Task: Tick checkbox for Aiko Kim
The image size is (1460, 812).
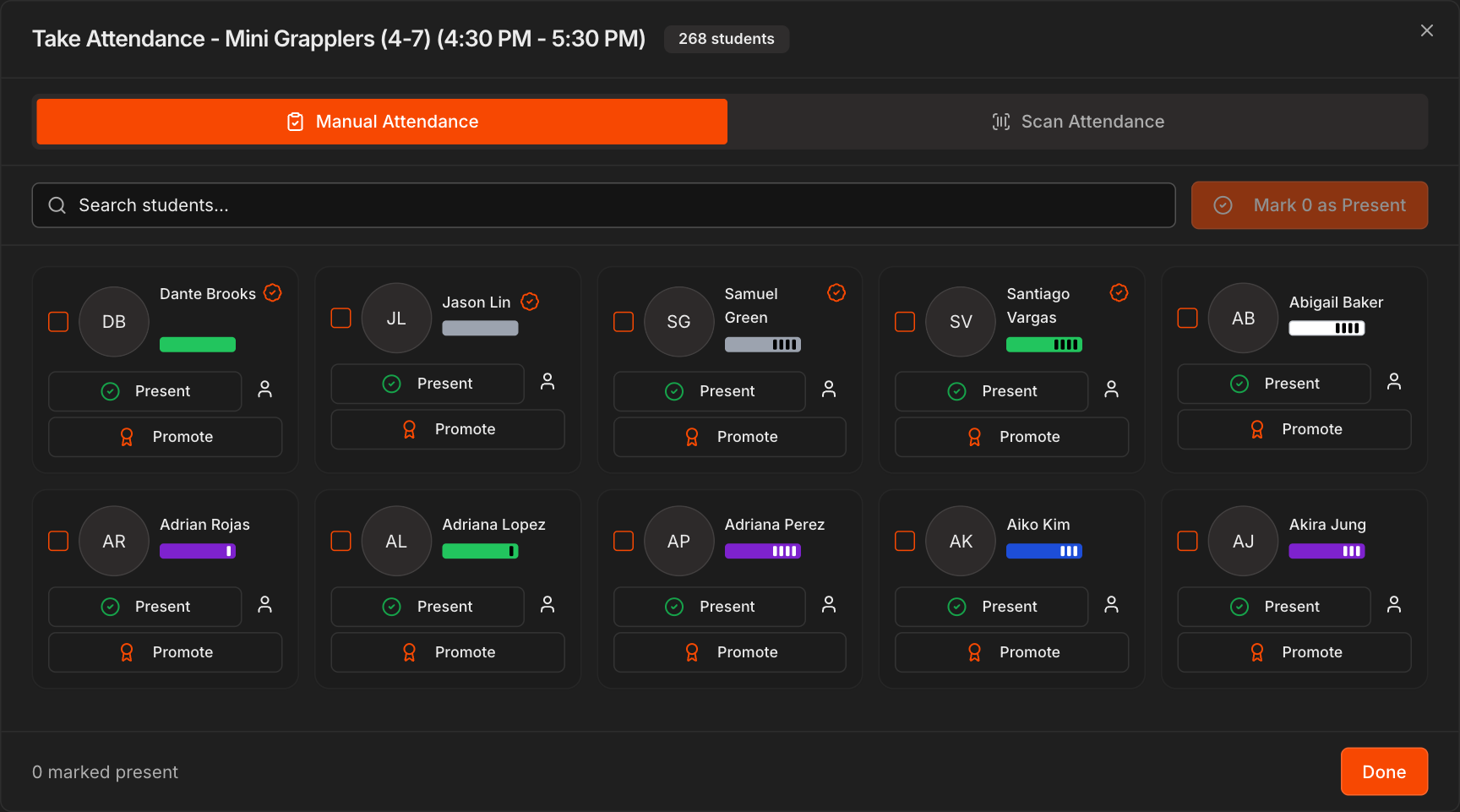Action: click(905, 541)
